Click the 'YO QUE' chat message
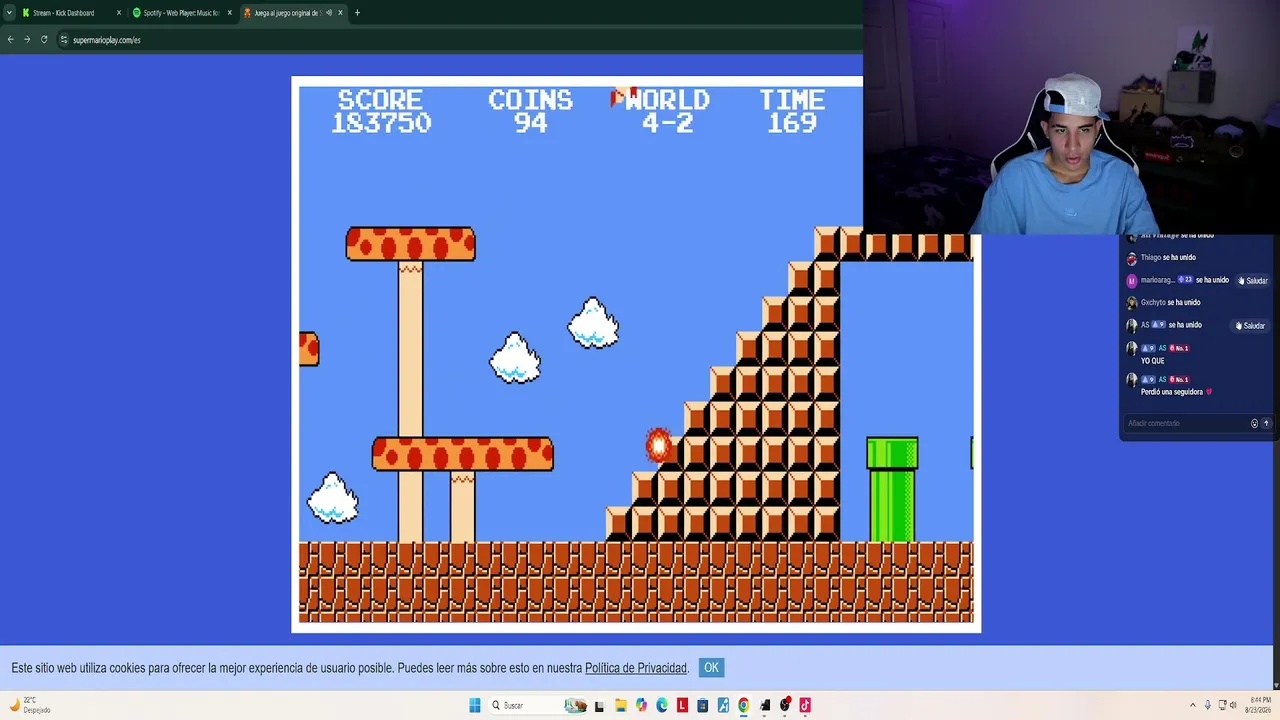The width and height of the screenshot is (1280, 720). pyautogui.click(x=1153, y=361)
